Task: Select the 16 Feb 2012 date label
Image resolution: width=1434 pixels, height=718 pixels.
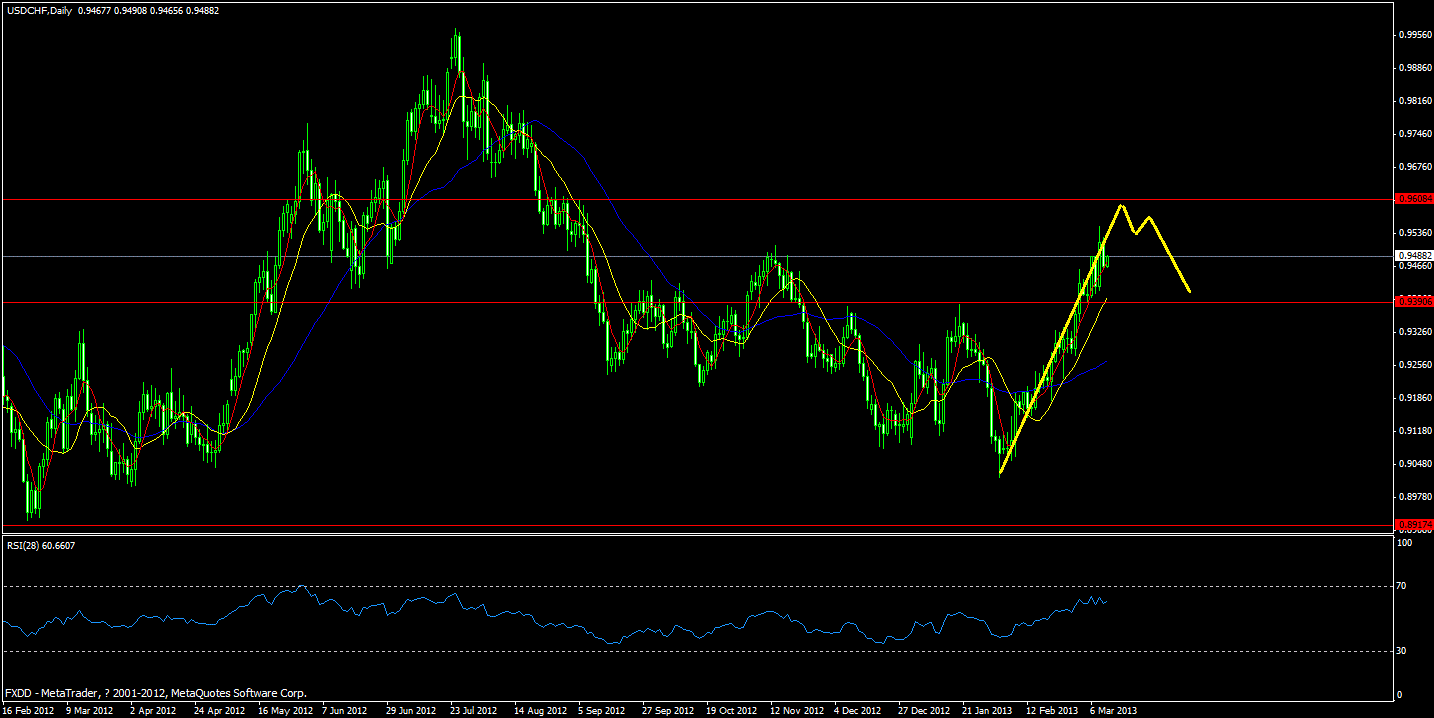Action: coord(29,710)
